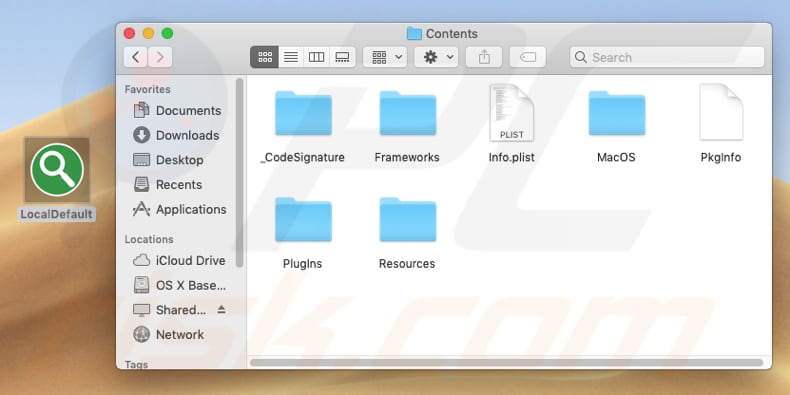Open the group-by arrangement dropdown
The width and height of the screenshot is (790, 395).
385,57
